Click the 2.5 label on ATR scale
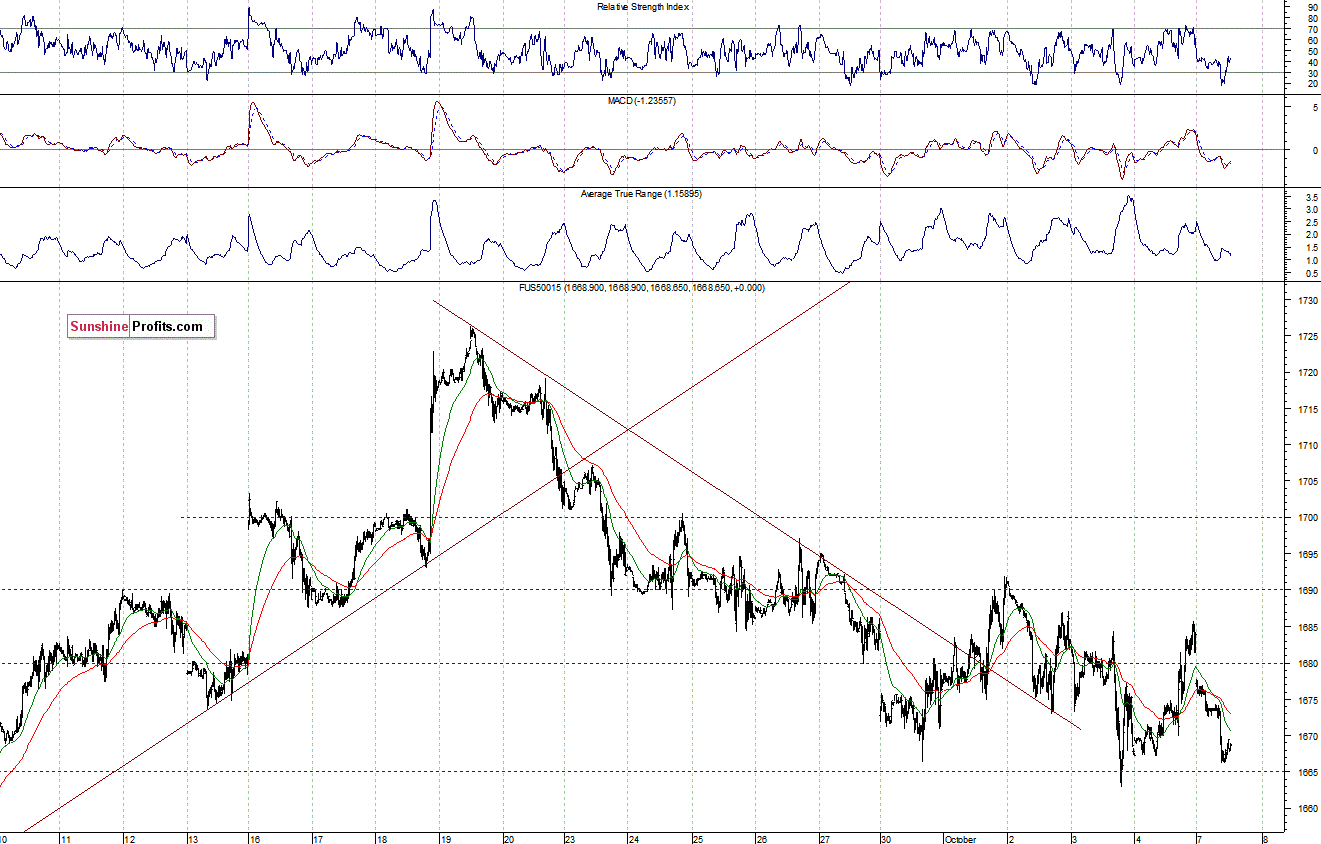This screenshot has width=1321, height=844. click(1311, 223)
